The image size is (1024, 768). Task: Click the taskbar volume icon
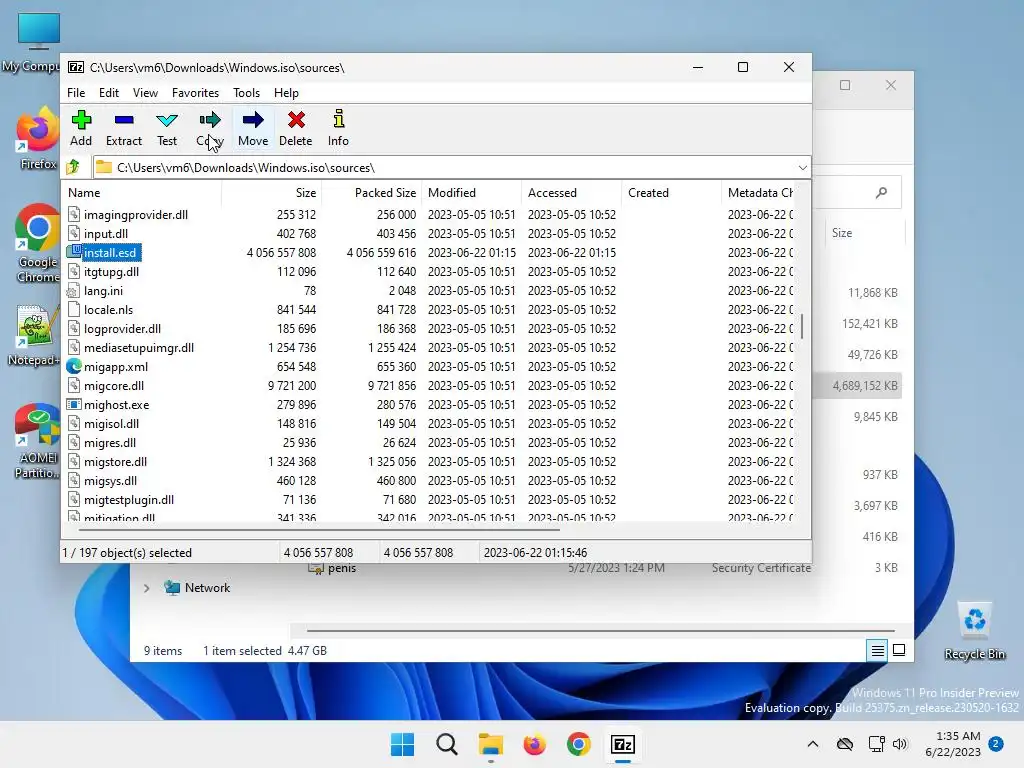click(900, 744)
